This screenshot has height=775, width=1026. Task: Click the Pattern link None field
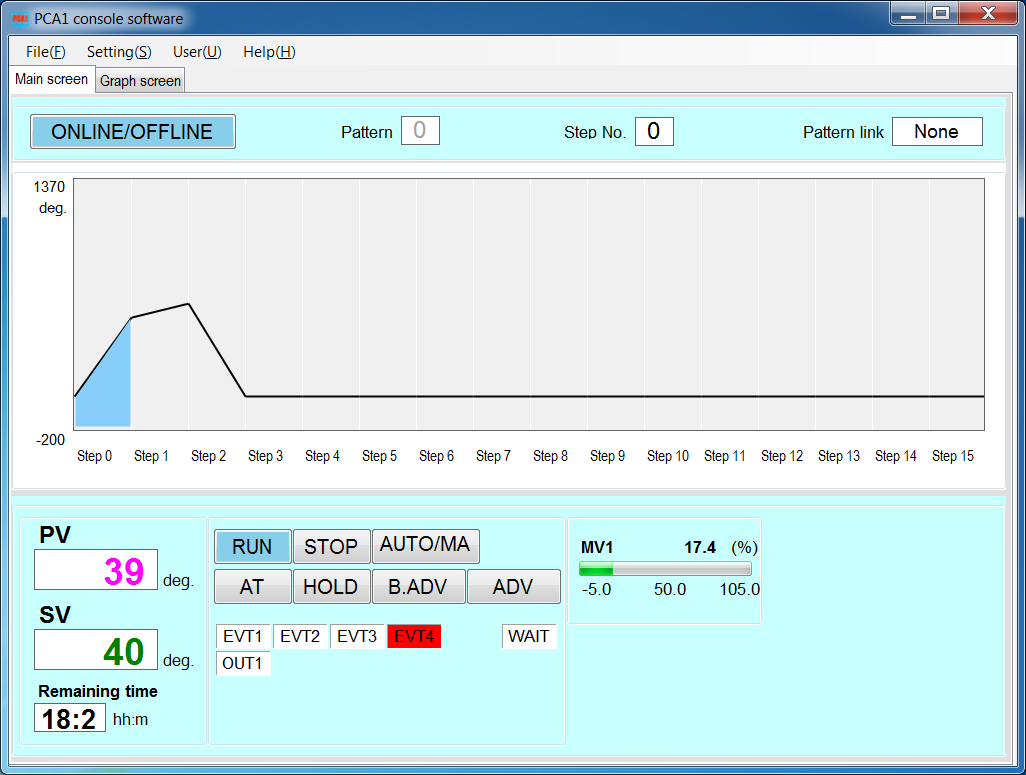(x=937, y=132)
